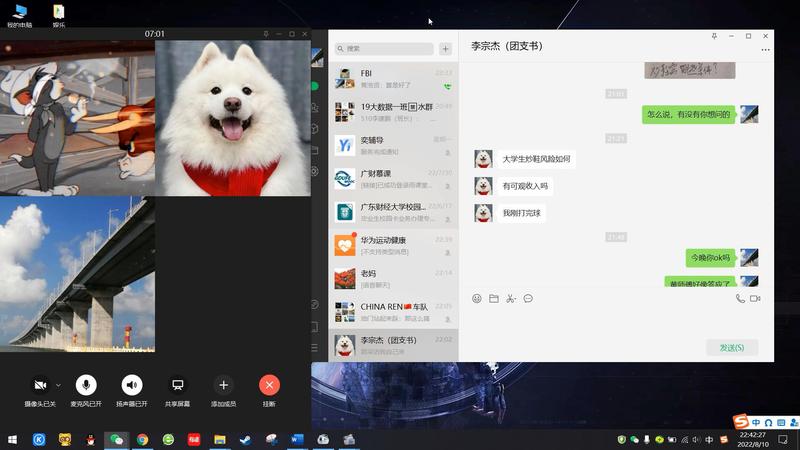Select the 李宗杰(团支书) chat in the list
The image size is (800, 450).
393,345
